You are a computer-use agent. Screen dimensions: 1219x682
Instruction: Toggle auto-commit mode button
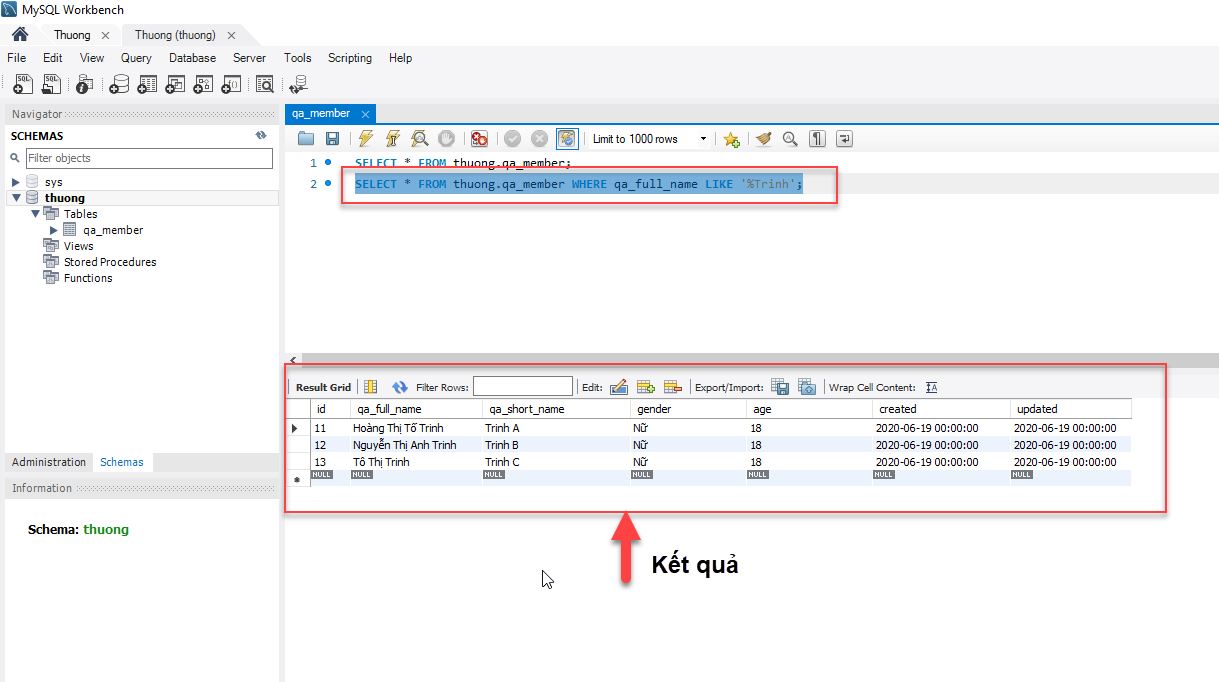[567, 139]
